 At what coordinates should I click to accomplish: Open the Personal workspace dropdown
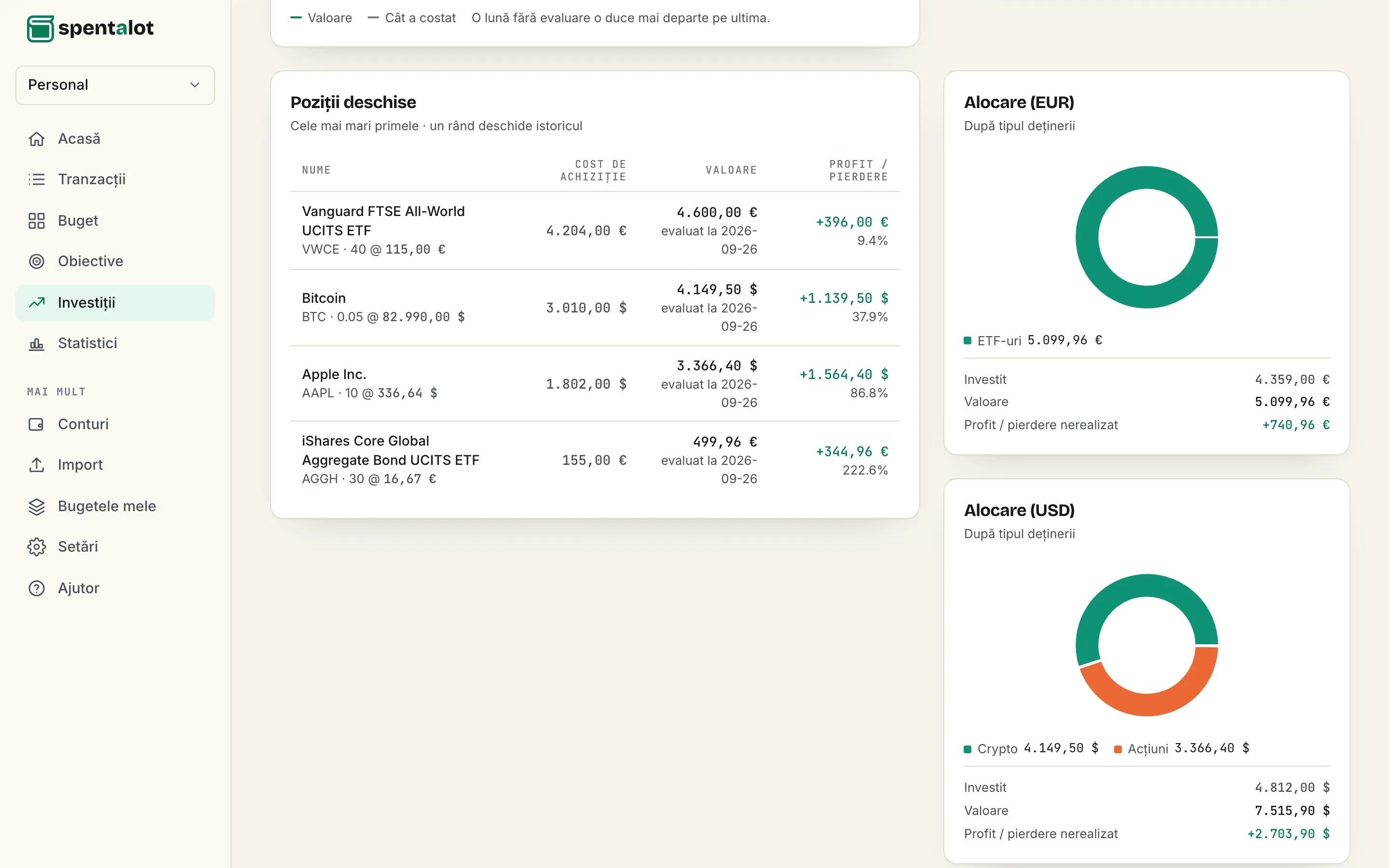coord(115,85)
